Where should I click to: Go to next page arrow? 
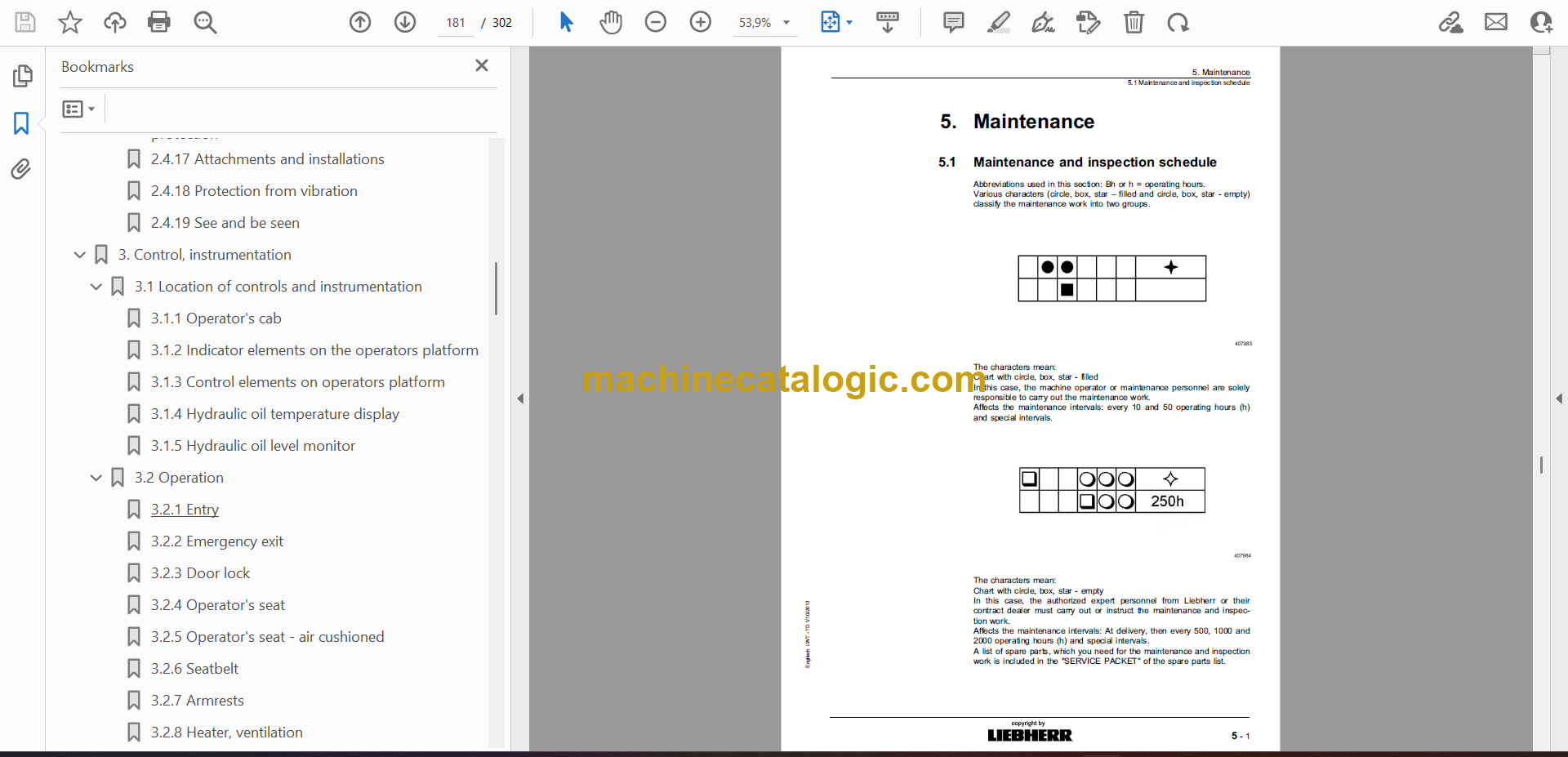pos(405,22)
